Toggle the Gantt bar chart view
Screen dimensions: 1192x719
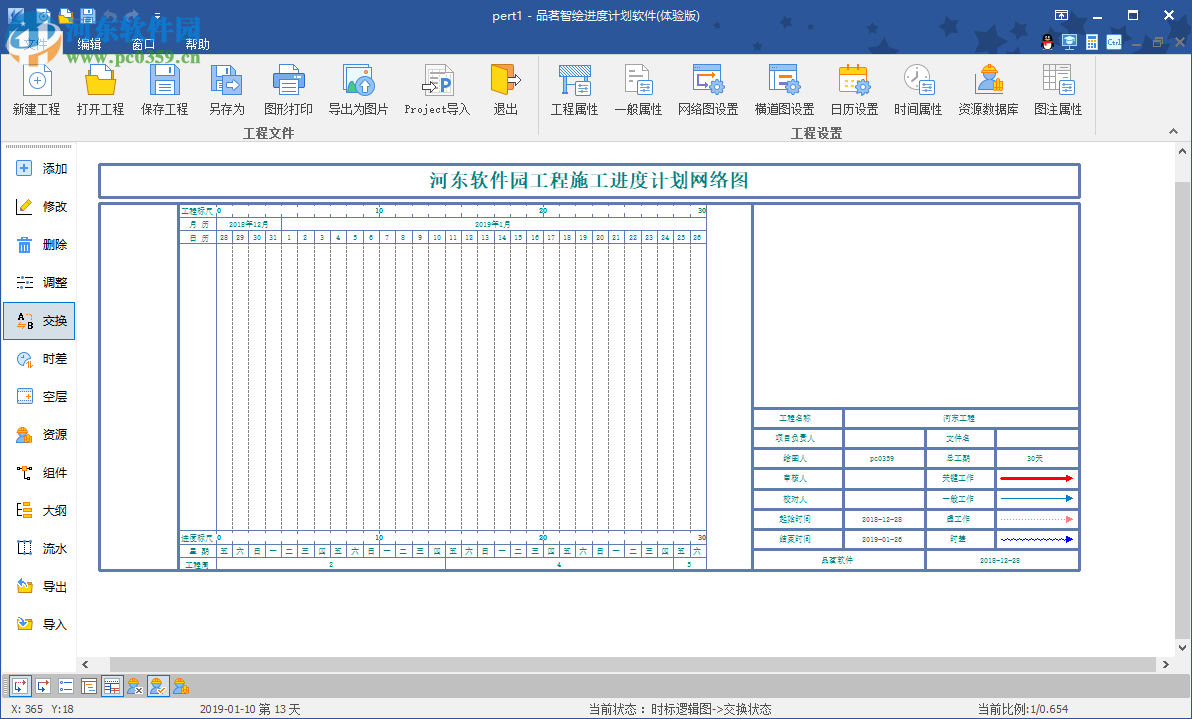click(89, 686)
